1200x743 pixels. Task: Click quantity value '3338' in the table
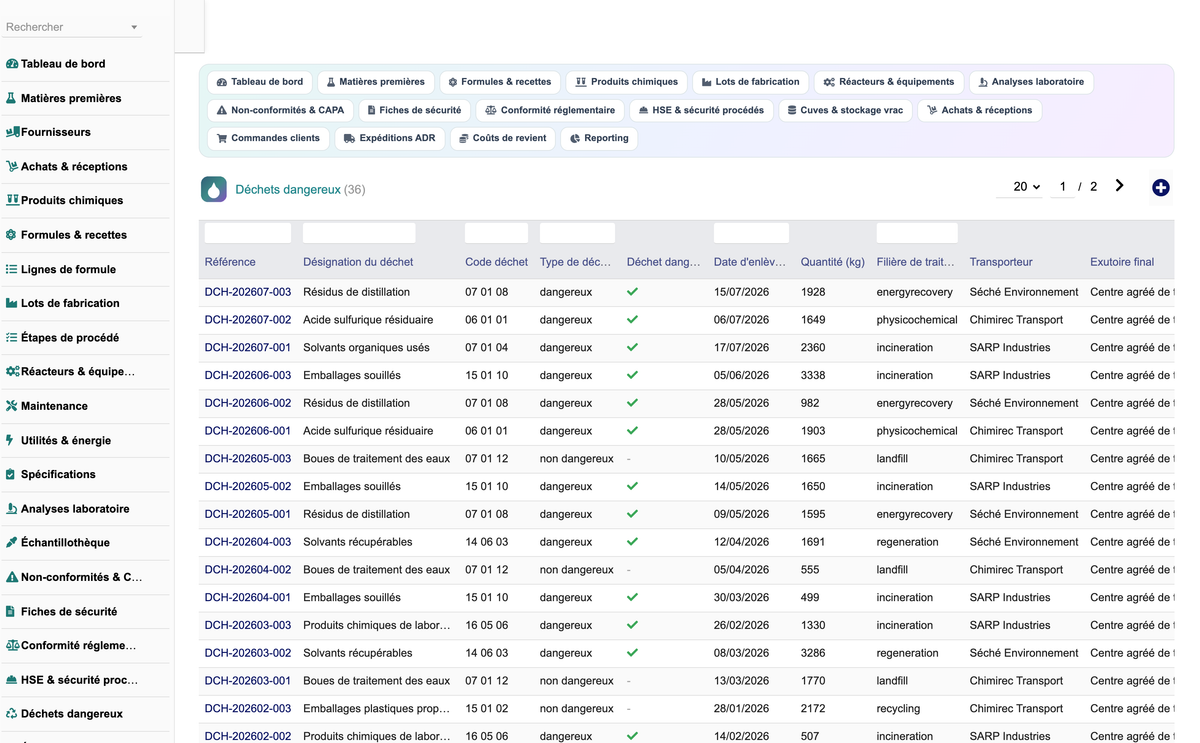[813, 375]
